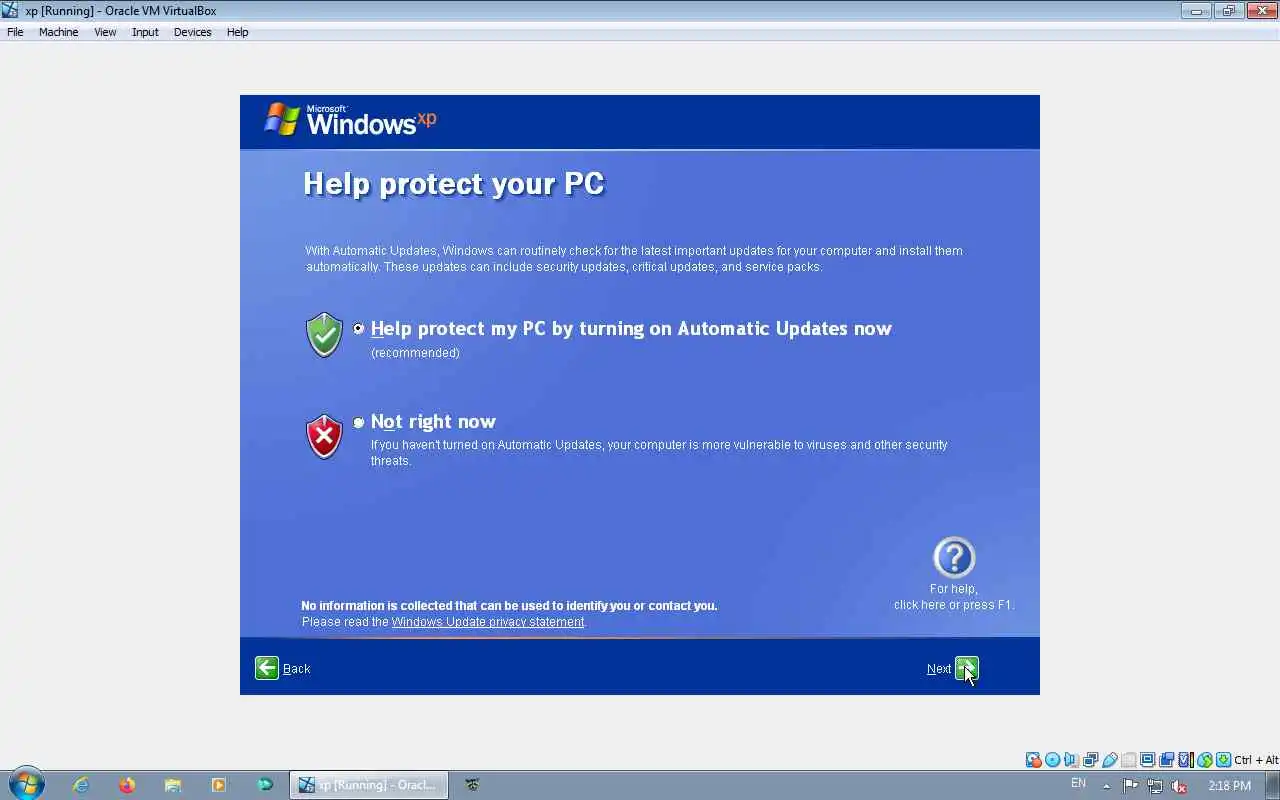The image size is (1280, 800).
Task: Click the green round arrow taskbar icon
Action: pyautogui.click(x=265, y=785)
